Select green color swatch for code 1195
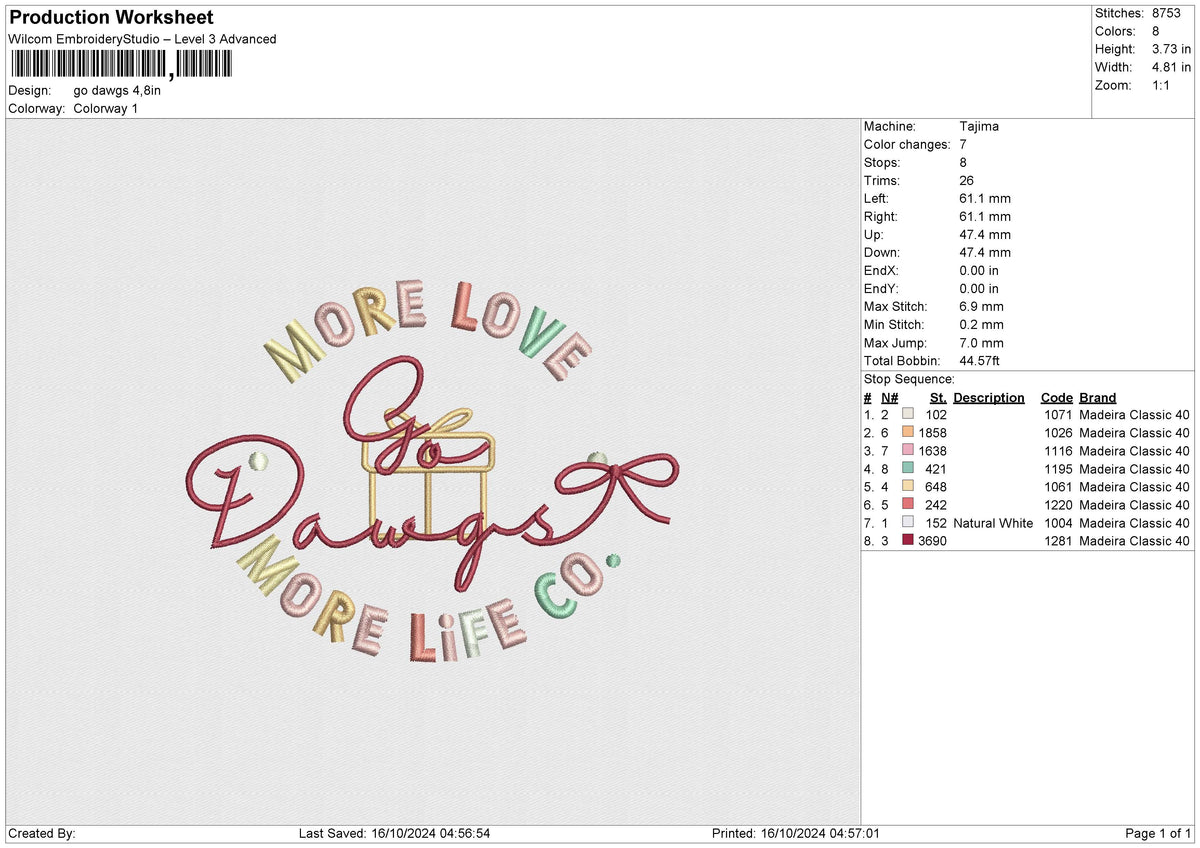The image size is (1200, 848). pyautogui.click(x=908, y=469)
